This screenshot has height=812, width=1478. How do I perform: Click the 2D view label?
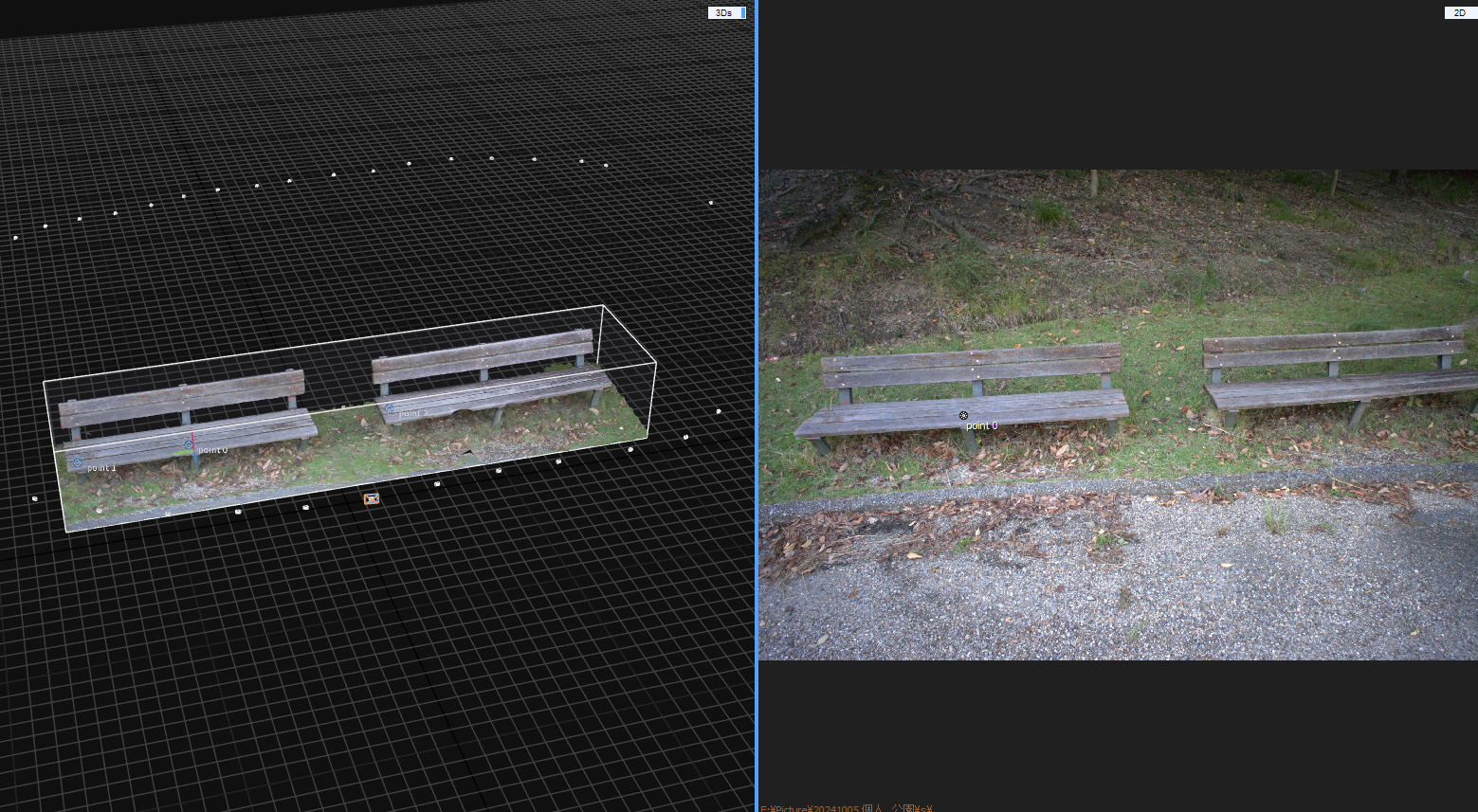pyautogui.click(x=1460, y=12)
